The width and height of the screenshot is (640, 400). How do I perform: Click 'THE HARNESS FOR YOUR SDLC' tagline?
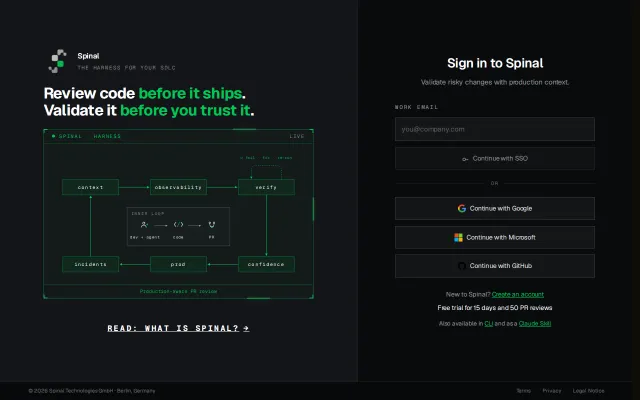(x=127, y=68)
